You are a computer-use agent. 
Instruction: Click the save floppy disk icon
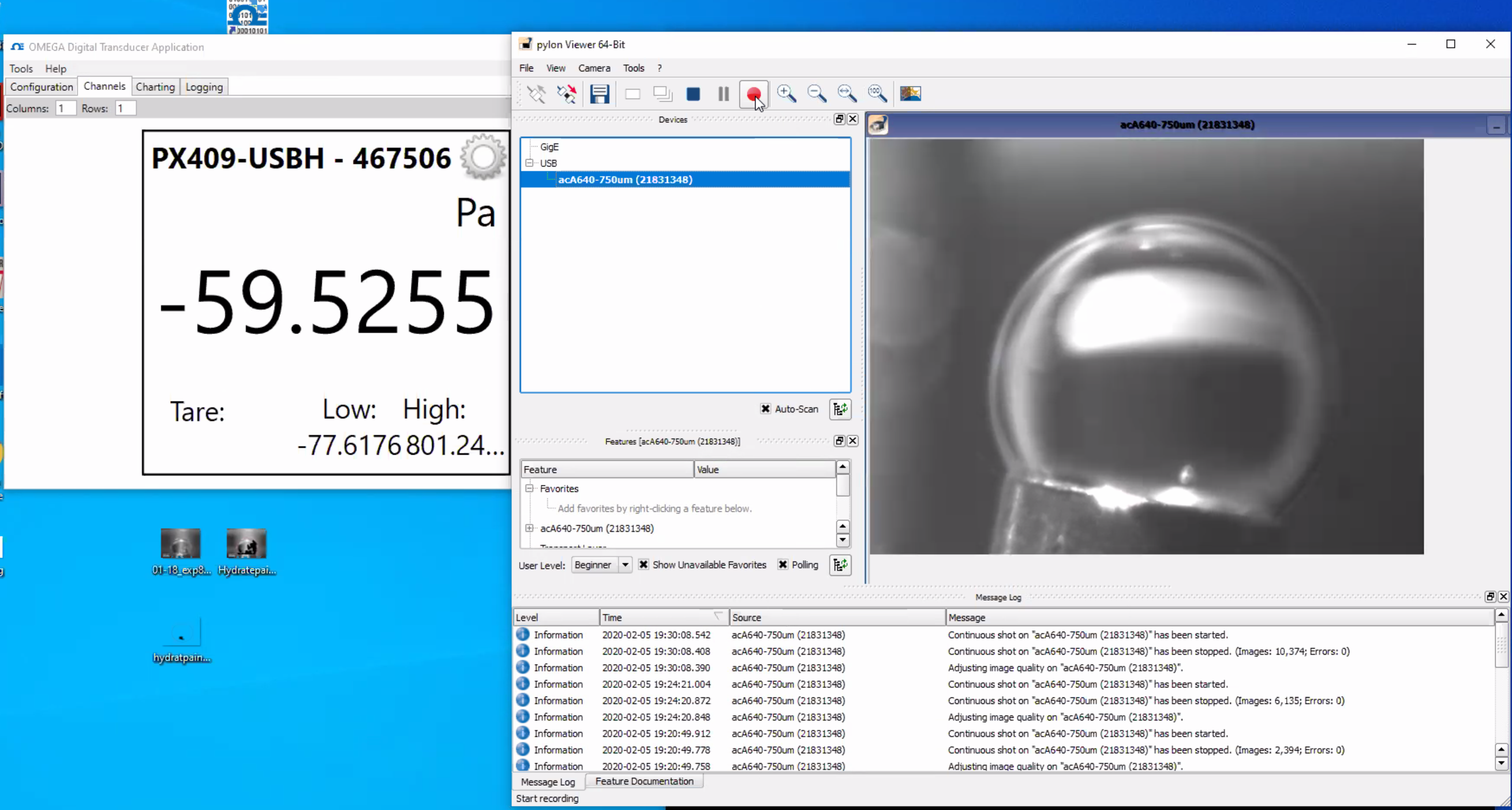tap(599, 94)
